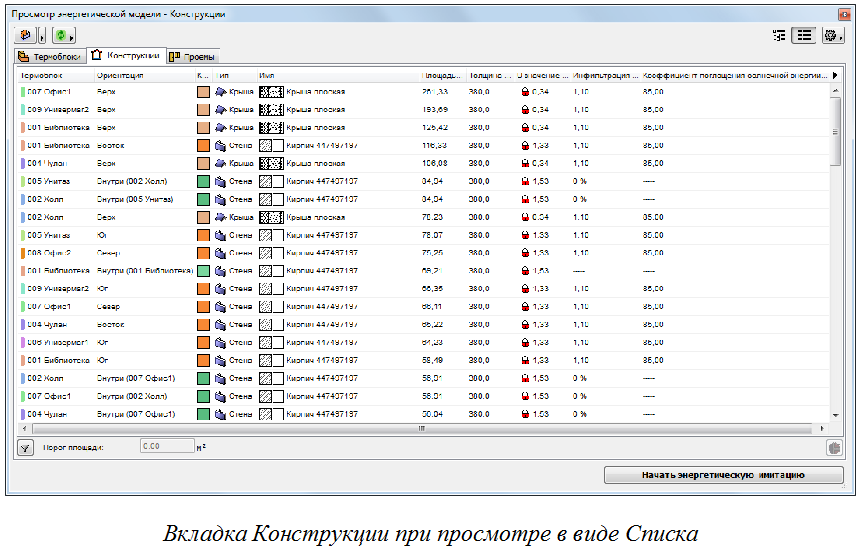Click the vertical scrollbar up arrow
The width and height of the screenshot is (860, 552).
coord(835,91)
